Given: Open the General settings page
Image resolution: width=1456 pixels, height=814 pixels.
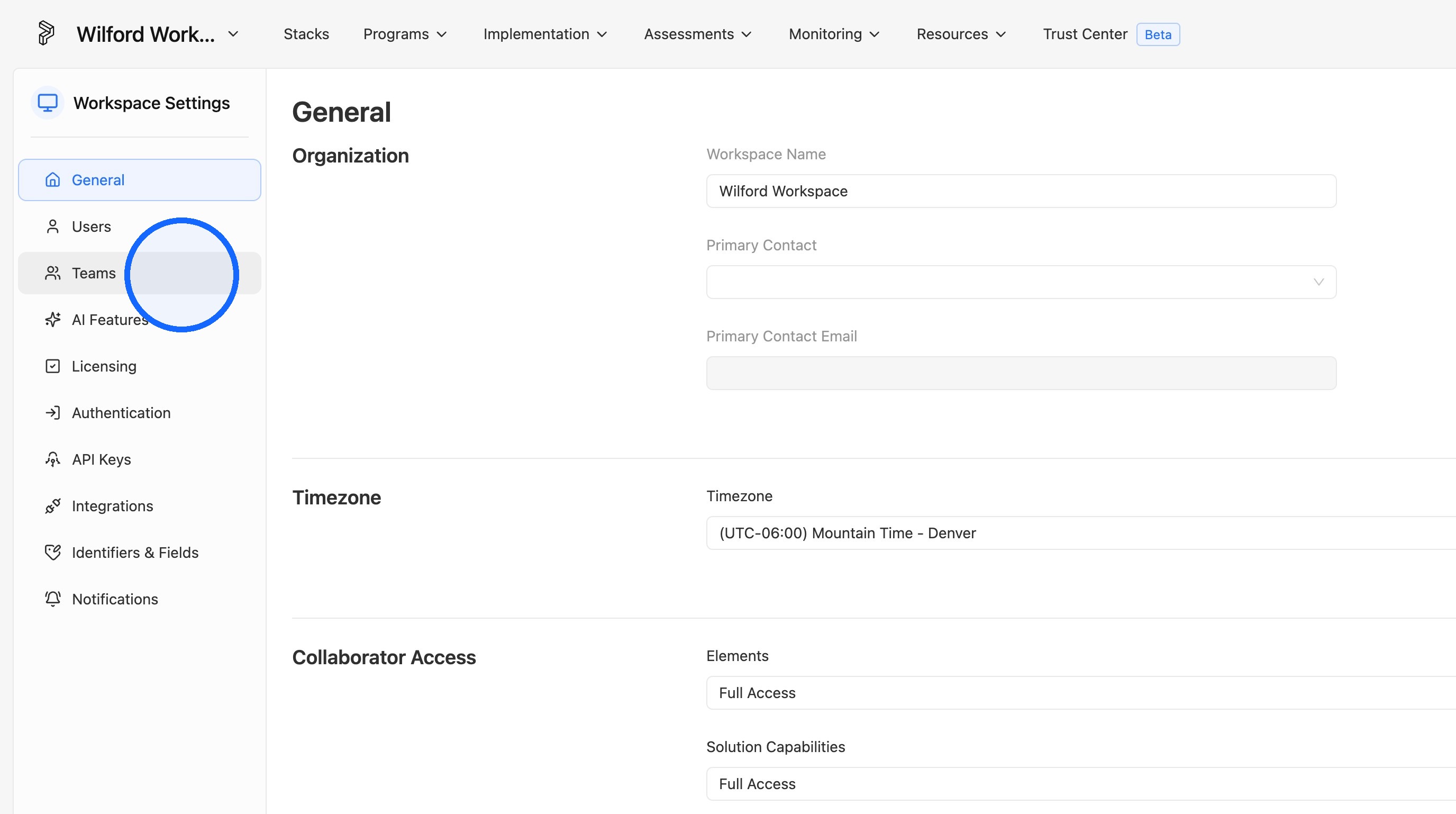Looking at the screenshot, I should pos(140,180).
